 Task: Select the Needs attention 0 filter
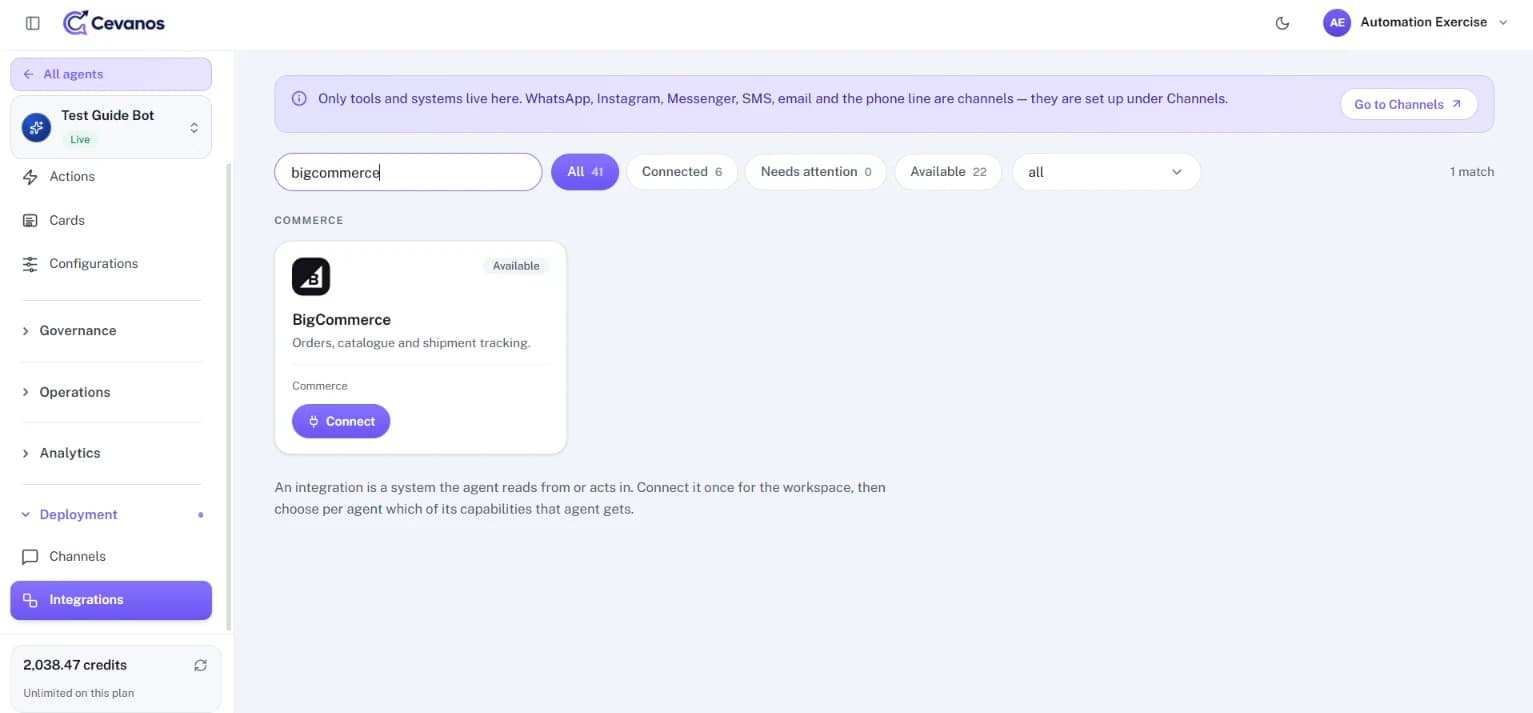(x=816, y=172)
